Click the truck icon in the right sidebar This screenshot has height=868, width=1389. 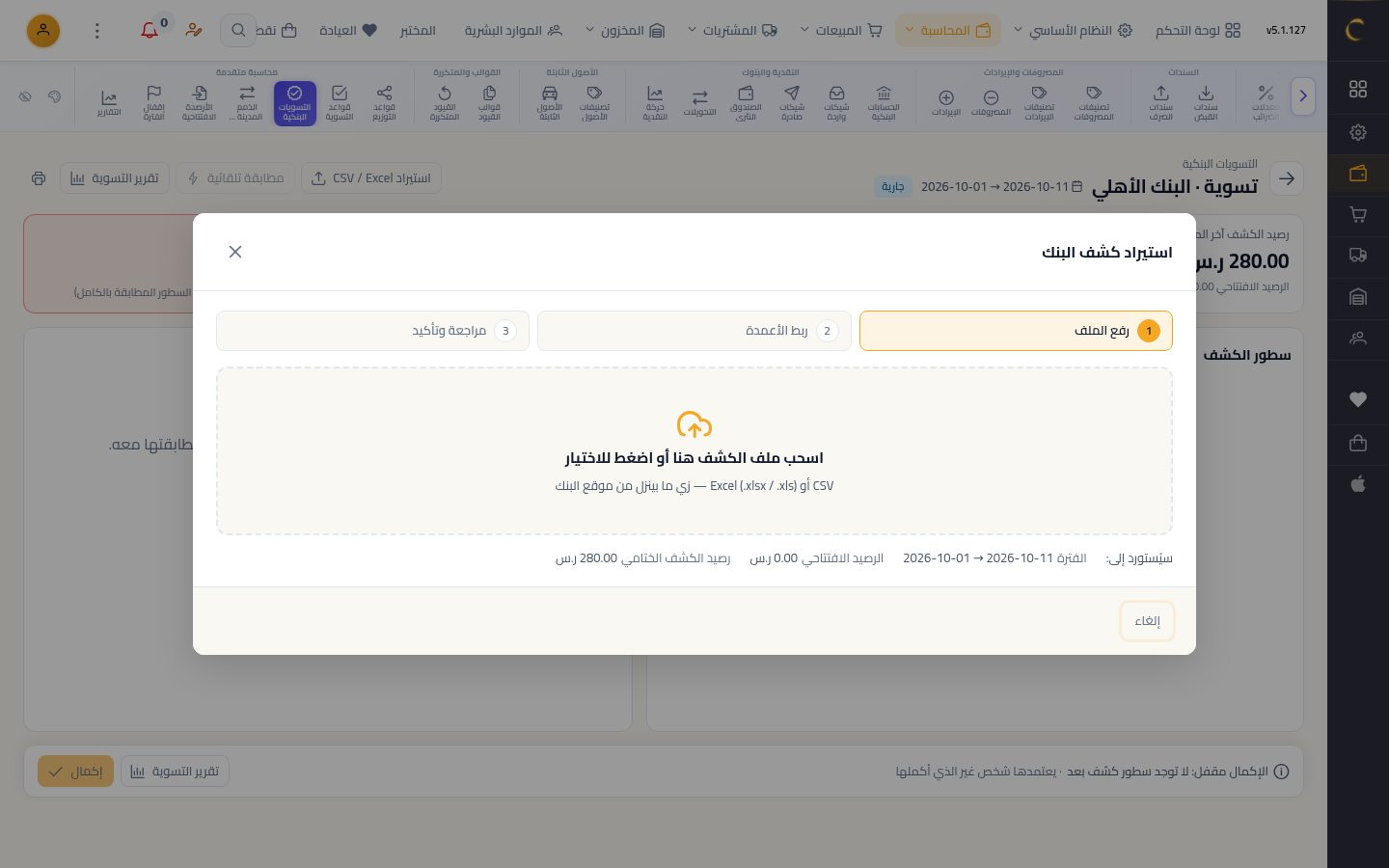pos(1358,256)
